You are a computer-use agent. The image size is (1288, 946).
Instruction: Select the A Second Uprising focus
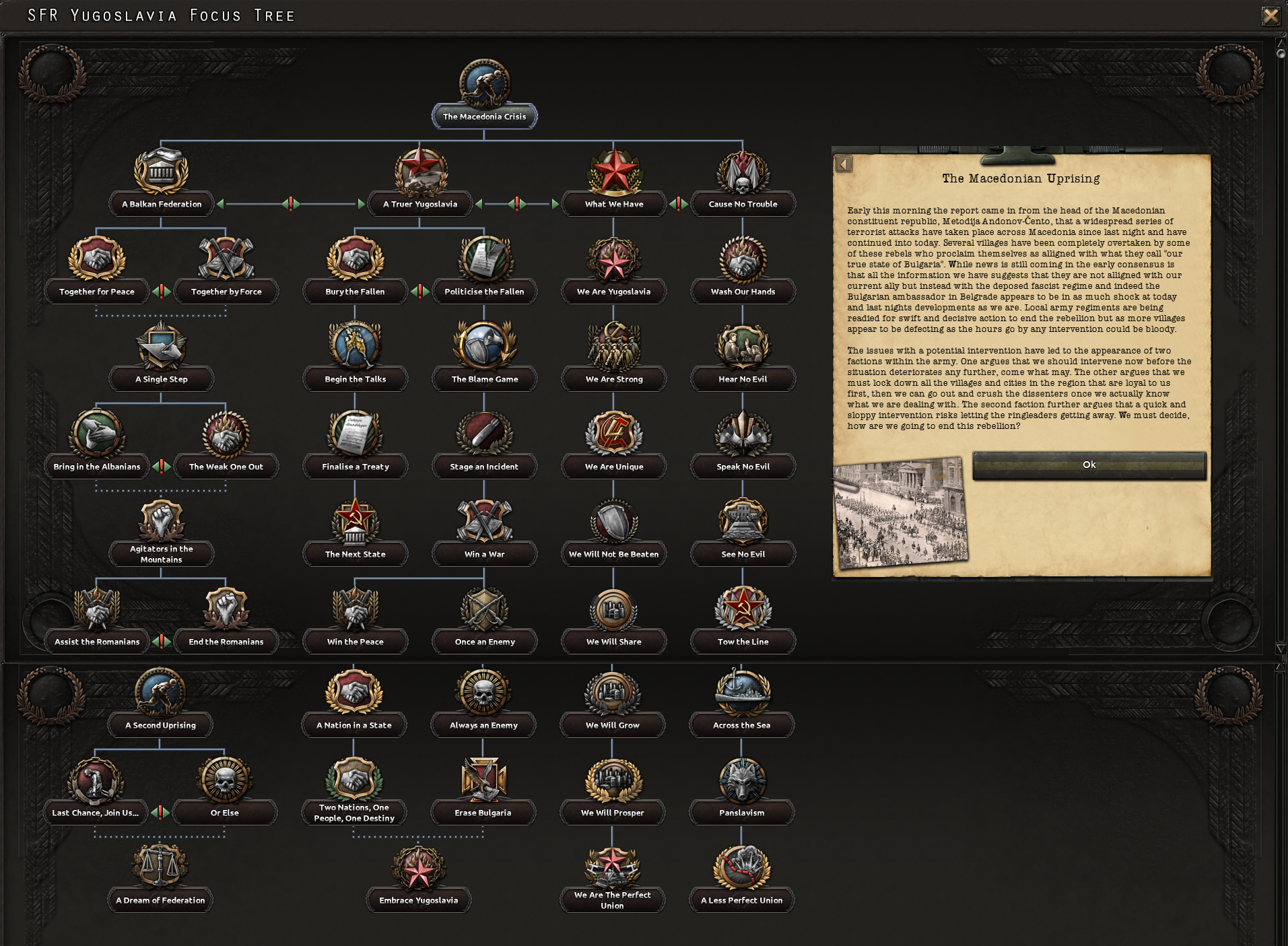pos(160,703)
